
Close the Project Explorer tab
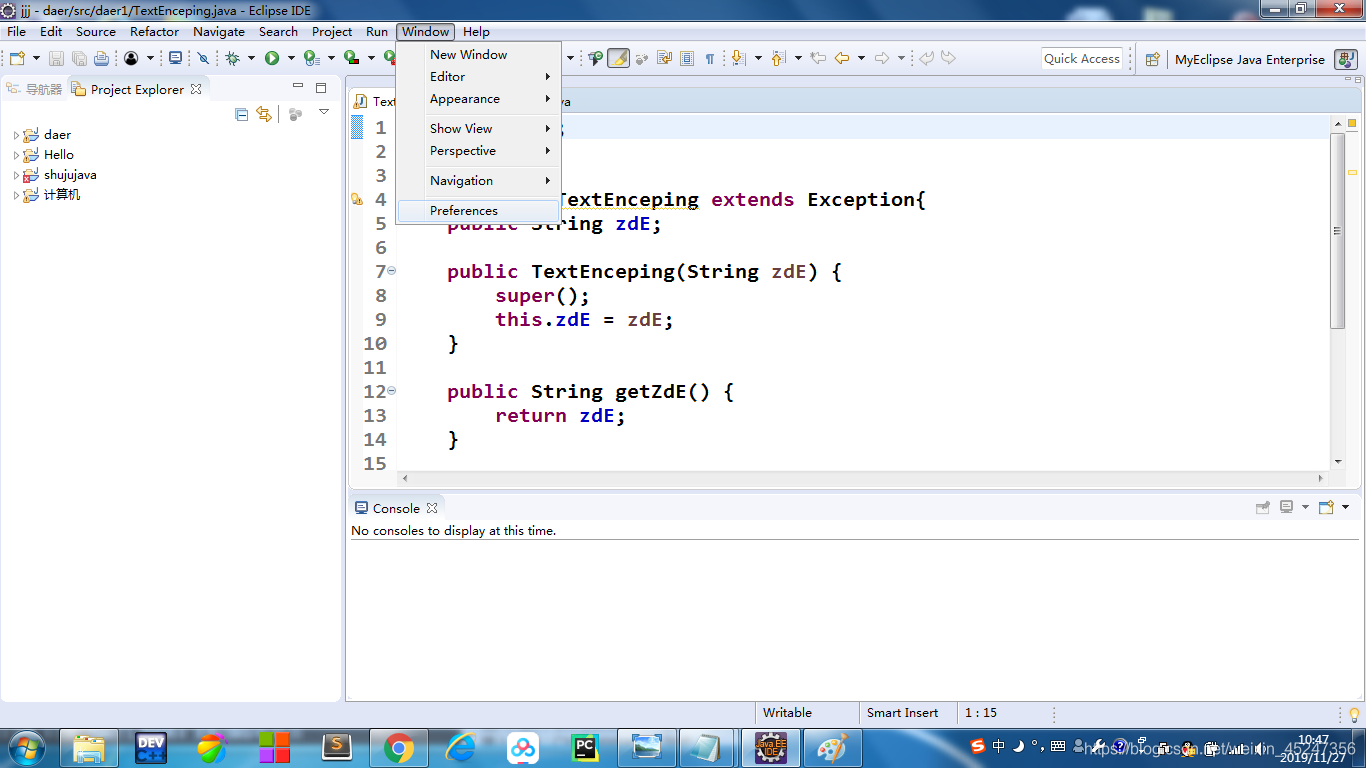pyautogui.click(x=196, y=89)
